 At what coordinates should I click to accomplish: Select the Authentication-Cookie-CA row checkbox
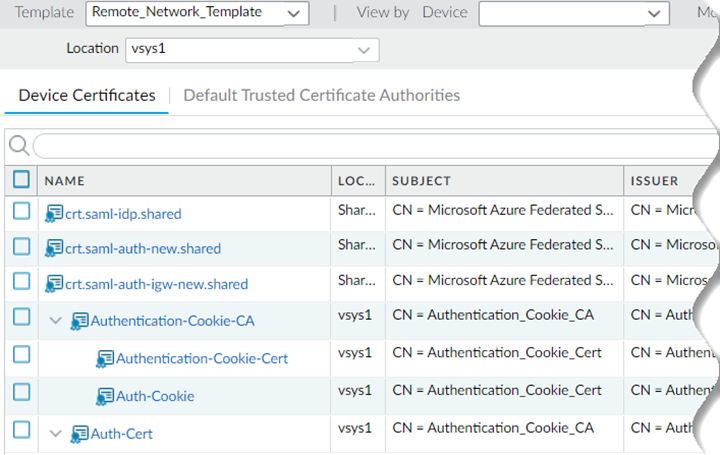click(x=21, y=317)
